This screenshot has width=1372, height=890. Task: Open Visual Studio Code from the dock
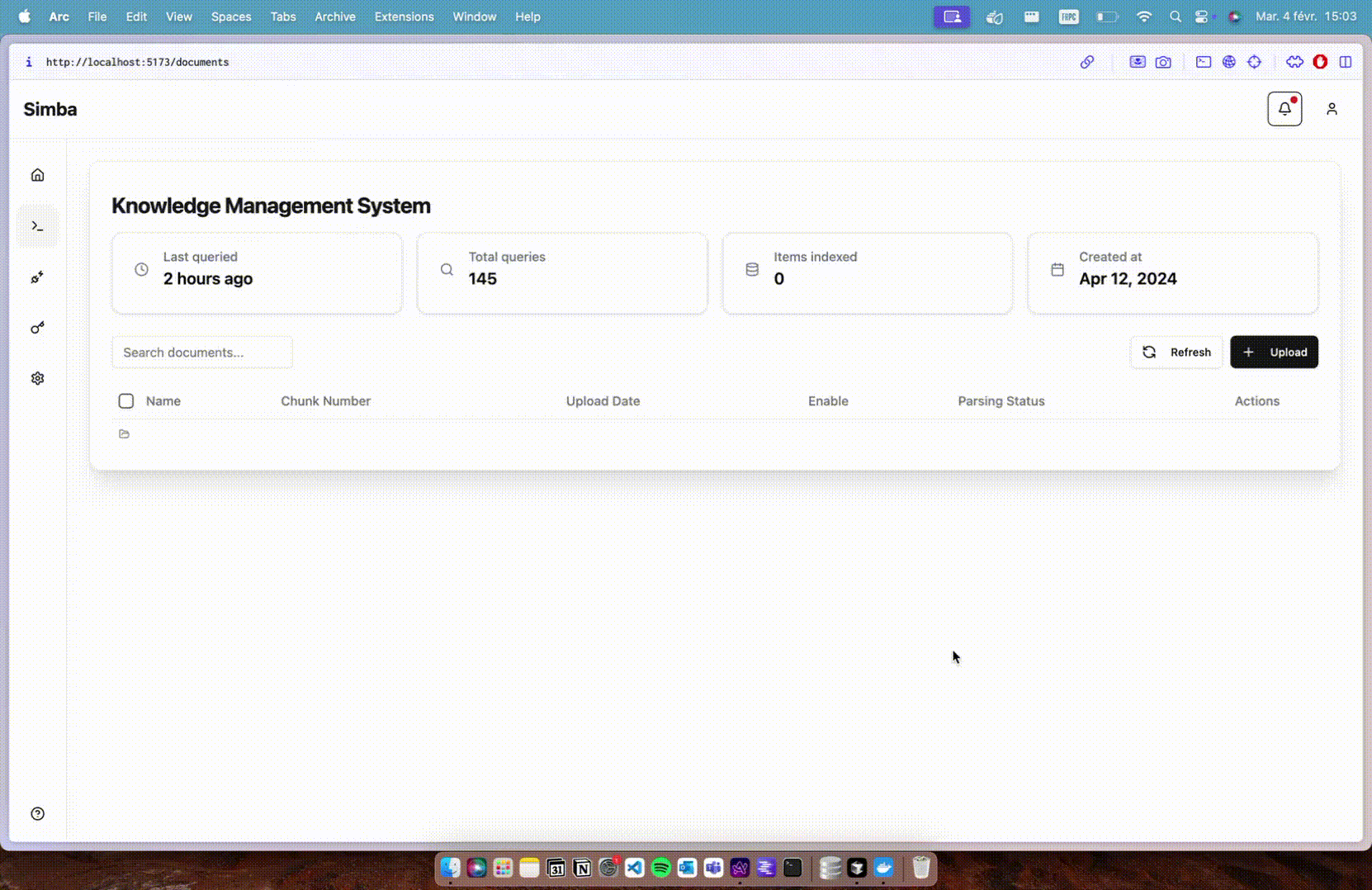click(x=634, y=868)
